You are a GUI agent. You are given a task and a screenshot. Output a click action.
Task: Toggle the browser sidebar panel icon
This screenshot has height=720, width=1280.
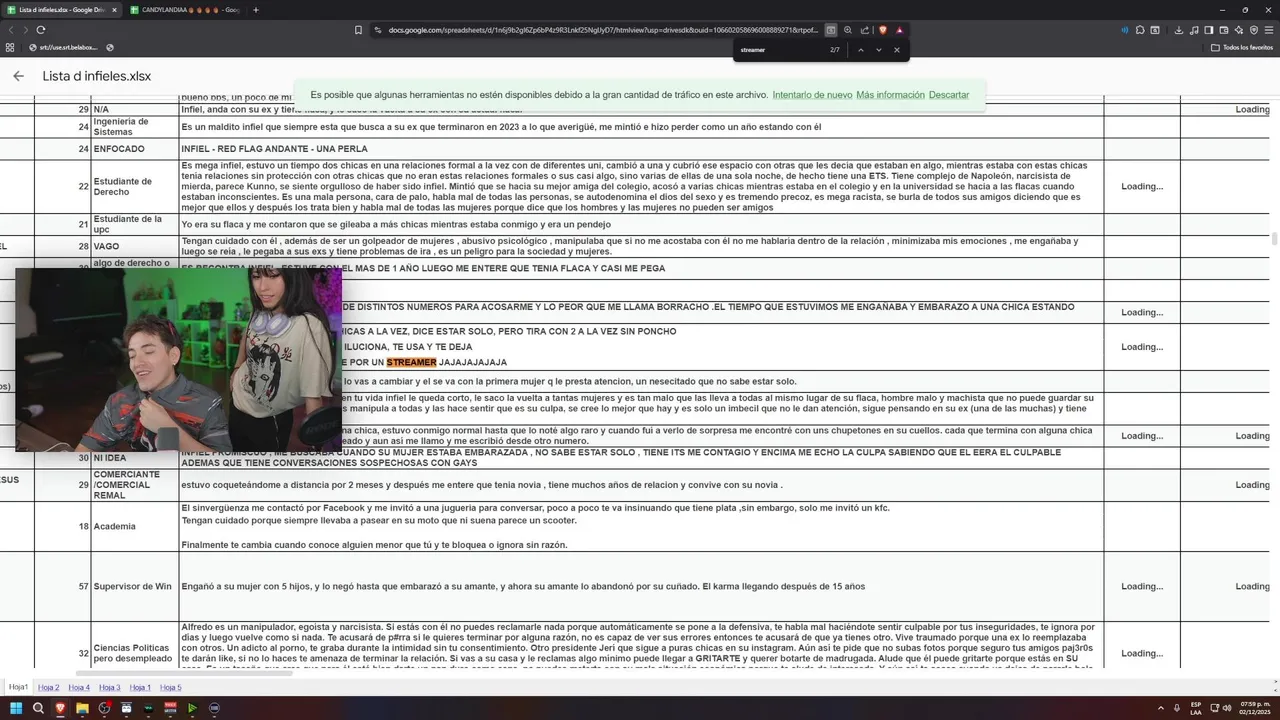pyautogui.click(x=1210, y=30)
